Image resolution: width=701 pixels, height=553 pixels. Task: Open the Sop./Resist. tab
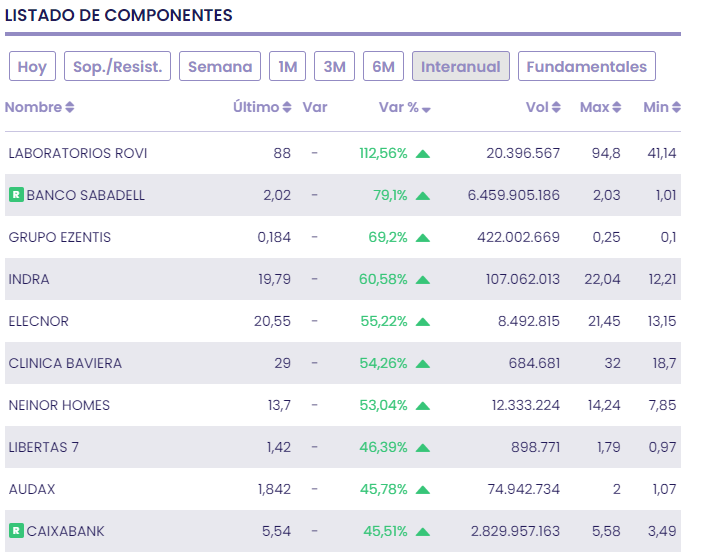point(118,67)
